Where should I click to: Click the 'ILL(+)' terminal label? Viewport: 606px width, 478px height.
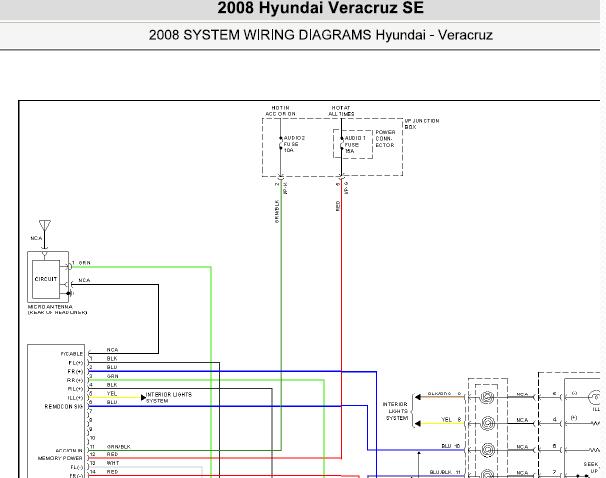(75, 398)
